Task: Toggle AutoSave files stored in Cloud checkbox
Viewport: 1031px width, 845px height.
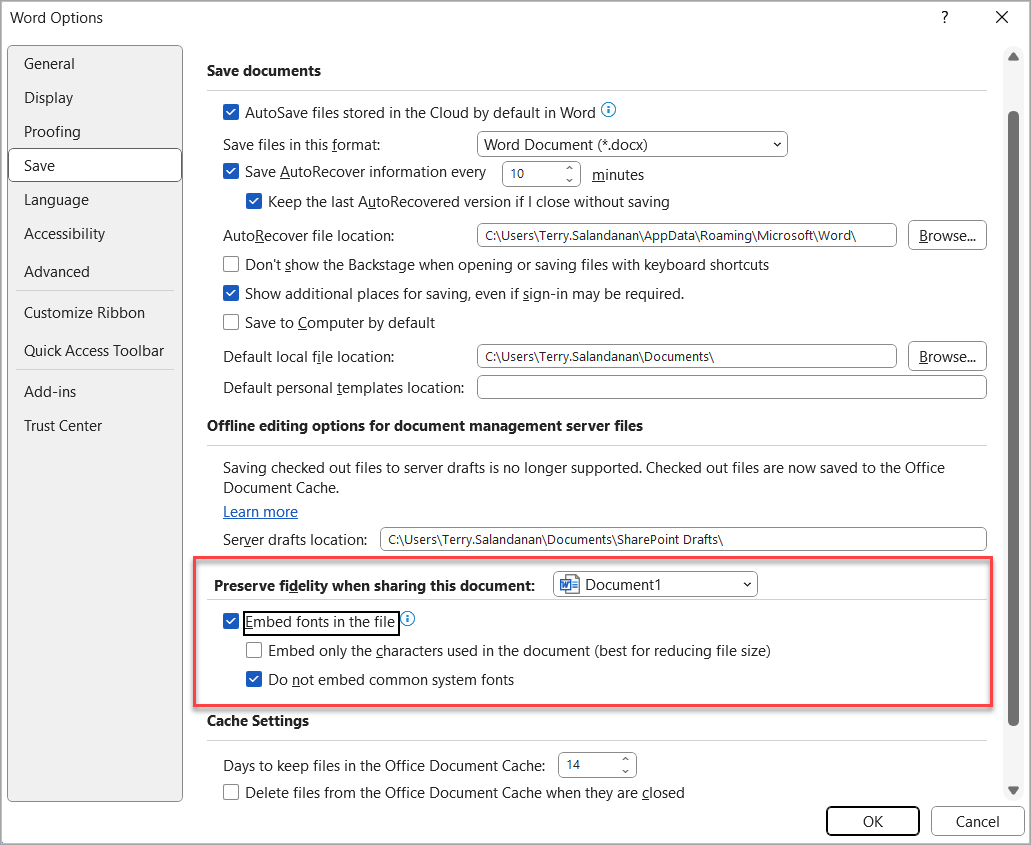Action: (231, 112)
